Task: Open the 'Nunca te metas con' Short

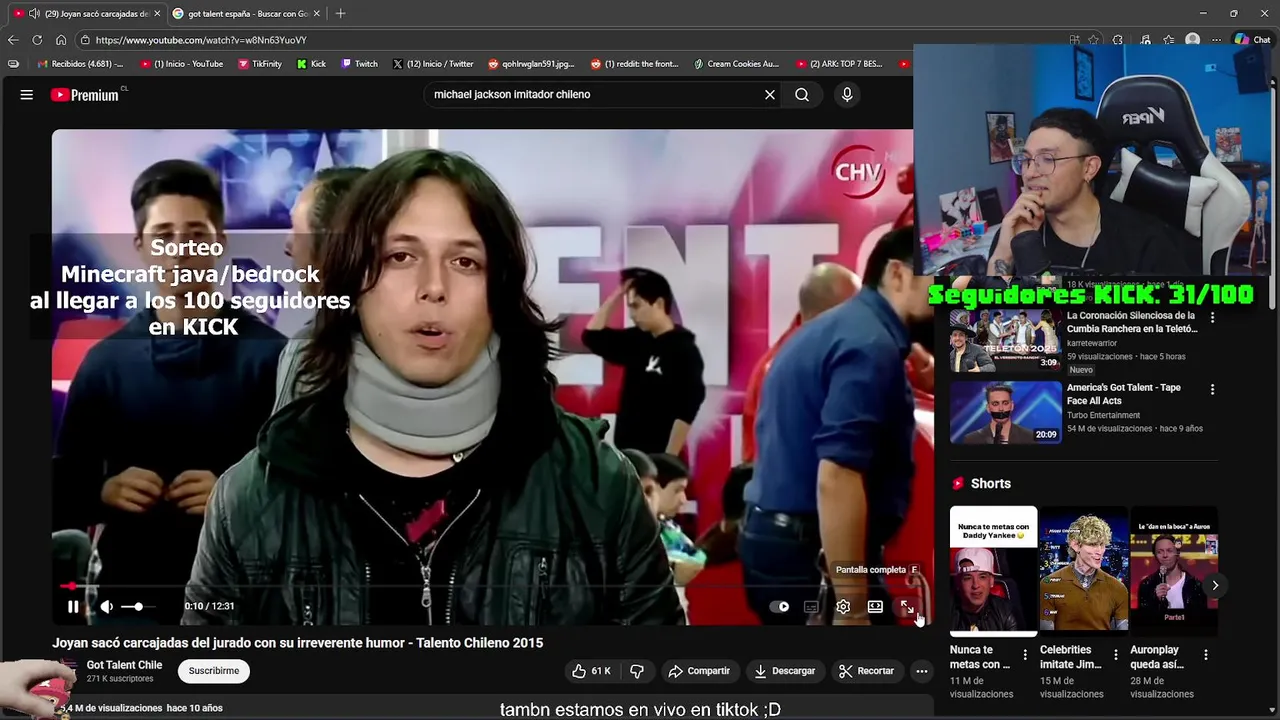Action: point(993,571)
